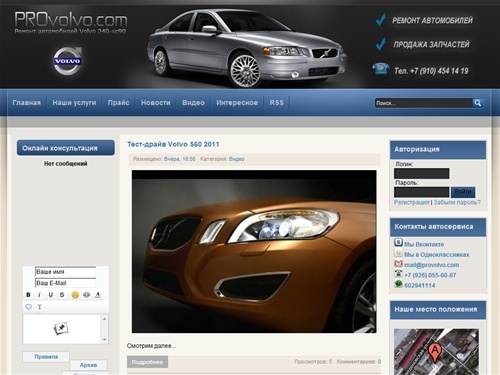Click the Ваше имя field
This screenshot has width=500, height=375.
tap(65, 272)
